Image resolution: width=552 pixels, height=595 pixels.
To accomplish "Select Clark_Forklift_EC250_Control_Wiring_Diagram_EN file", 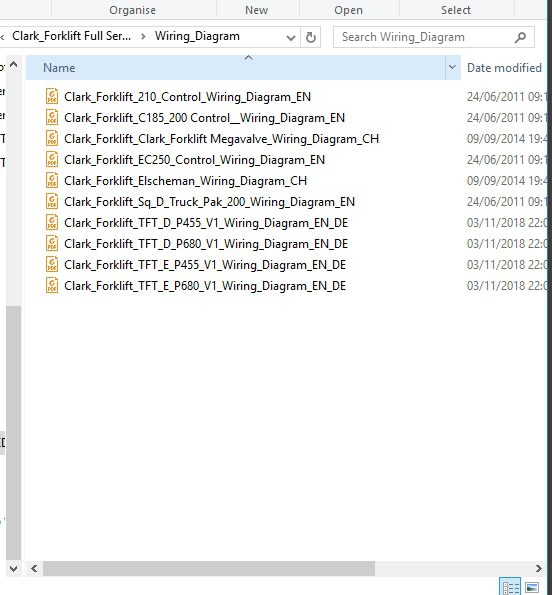I will (x=194, y=160).
